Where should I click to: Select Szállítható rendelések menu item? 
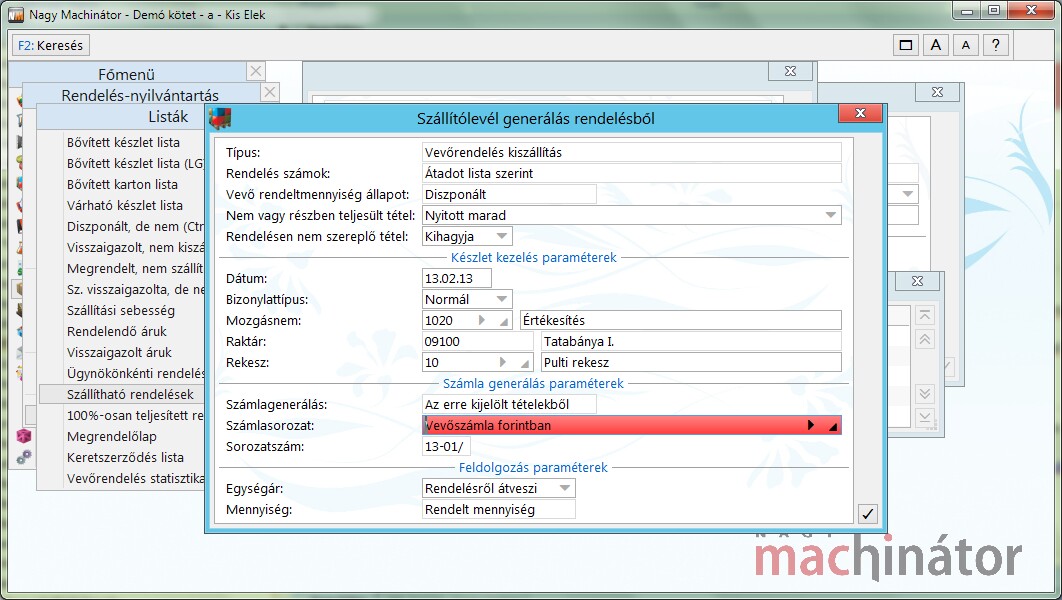122,394
